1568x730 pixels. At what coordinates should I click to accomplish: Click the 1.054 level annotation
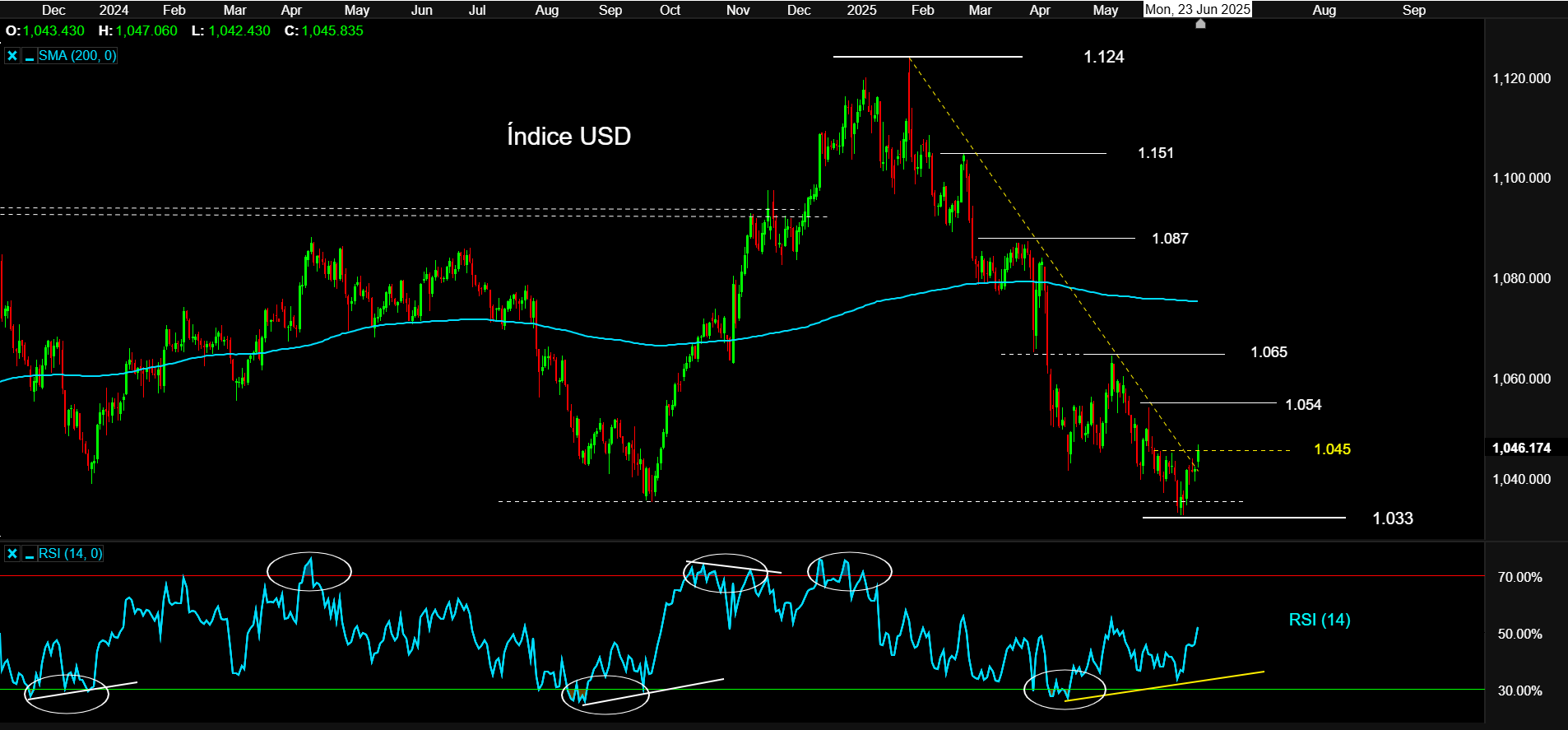[x=1303, y=405]
